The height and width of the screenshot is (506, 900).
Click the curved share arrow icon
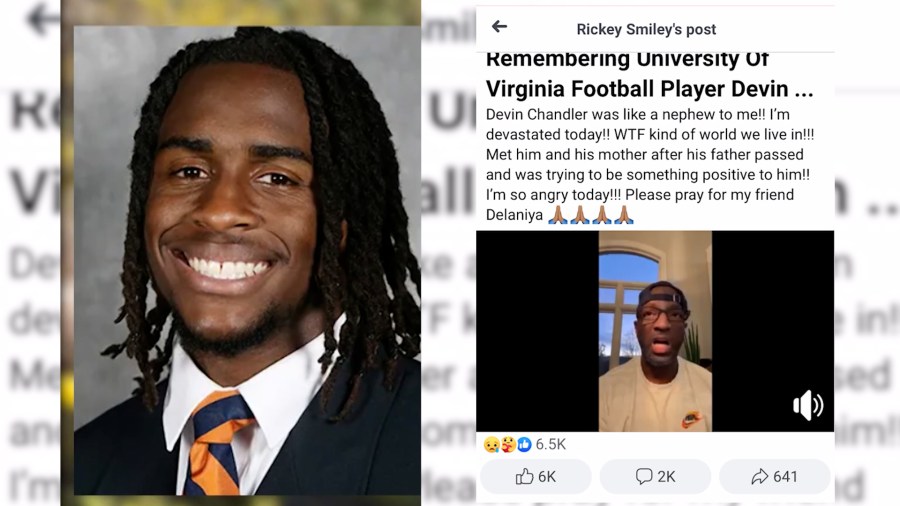point(760,476)
